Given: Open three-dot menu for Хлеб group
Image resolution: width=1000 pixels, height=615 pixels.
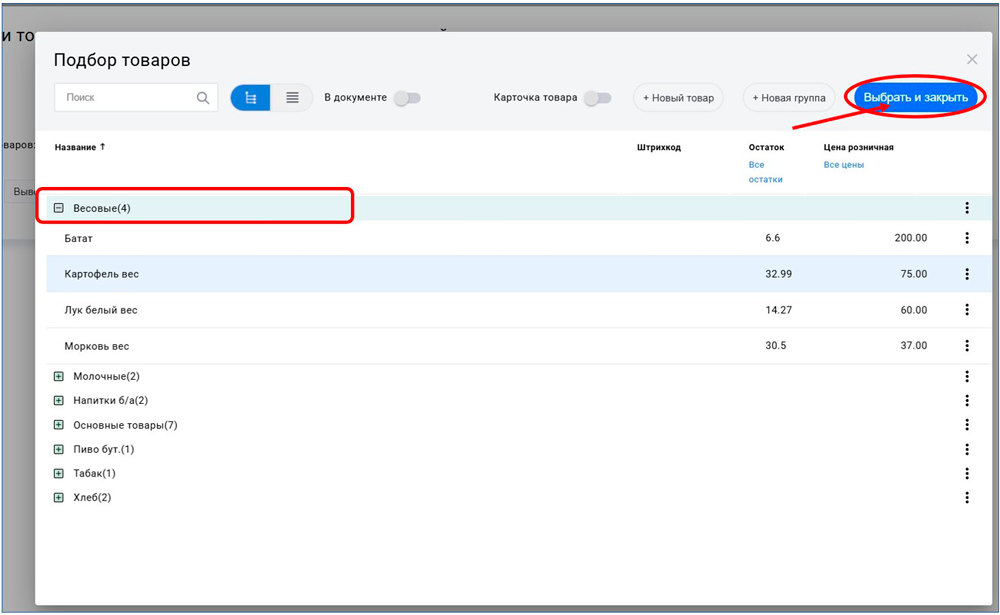Looking at the screenshot, I should (x=967, y=497).
